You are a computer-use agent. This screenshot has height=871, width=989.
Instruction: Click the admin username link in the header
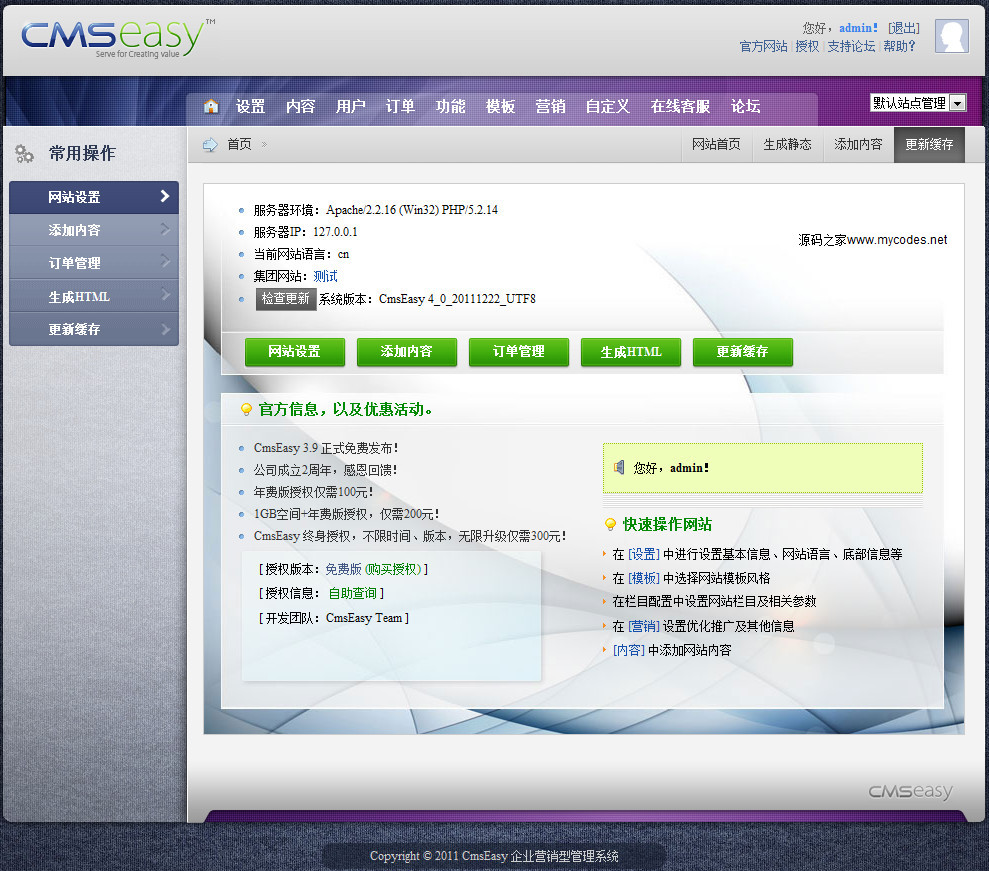coord(858,28)
